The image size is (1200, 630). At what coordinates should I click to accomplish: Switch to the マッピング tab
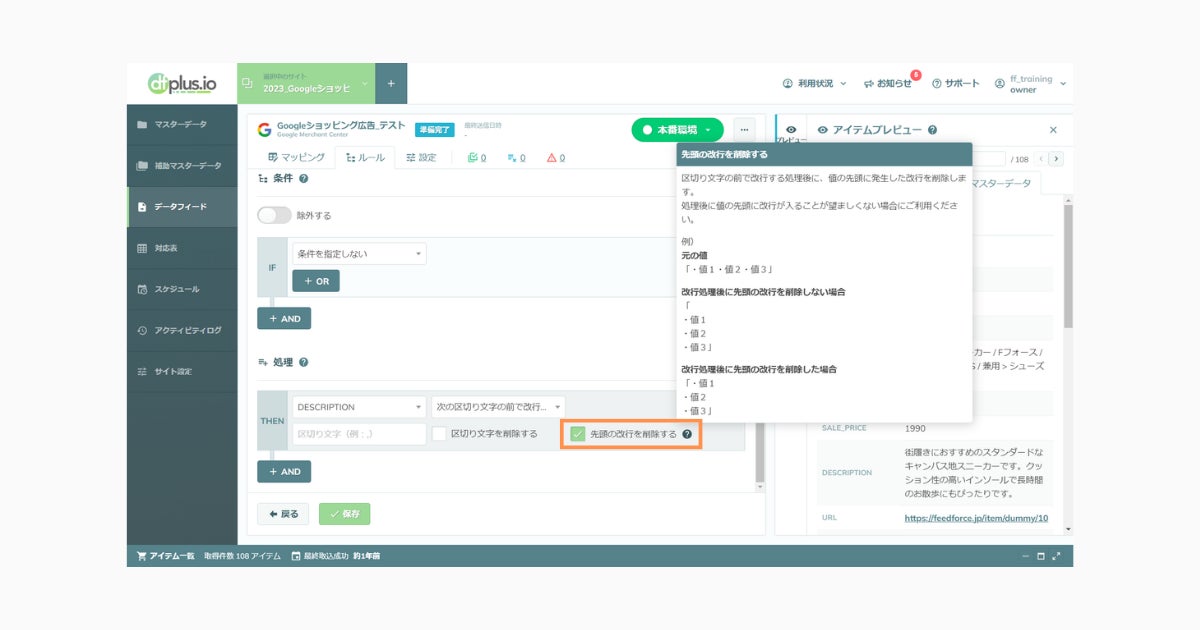tap(297, 158)
